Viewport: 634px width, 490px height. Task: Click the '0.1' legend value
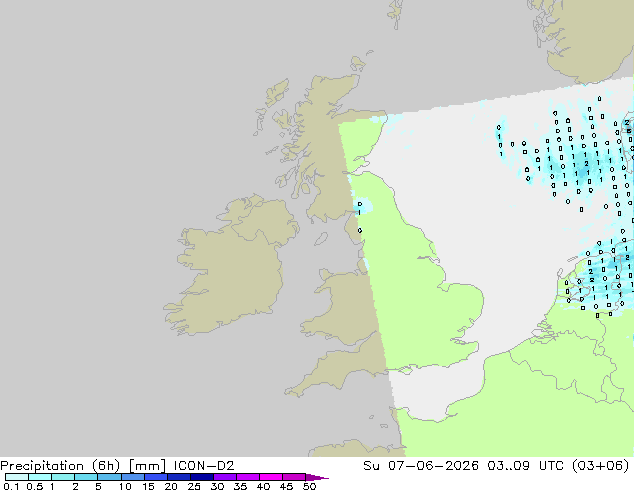point(11,486)
